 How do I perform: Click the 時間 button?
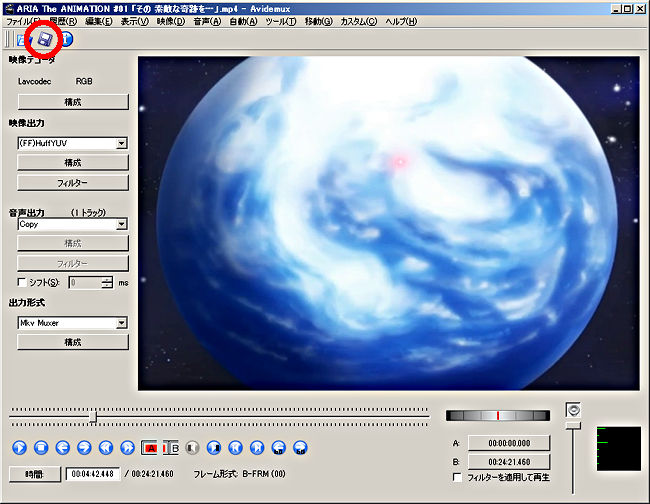click(x=35, y=474)
